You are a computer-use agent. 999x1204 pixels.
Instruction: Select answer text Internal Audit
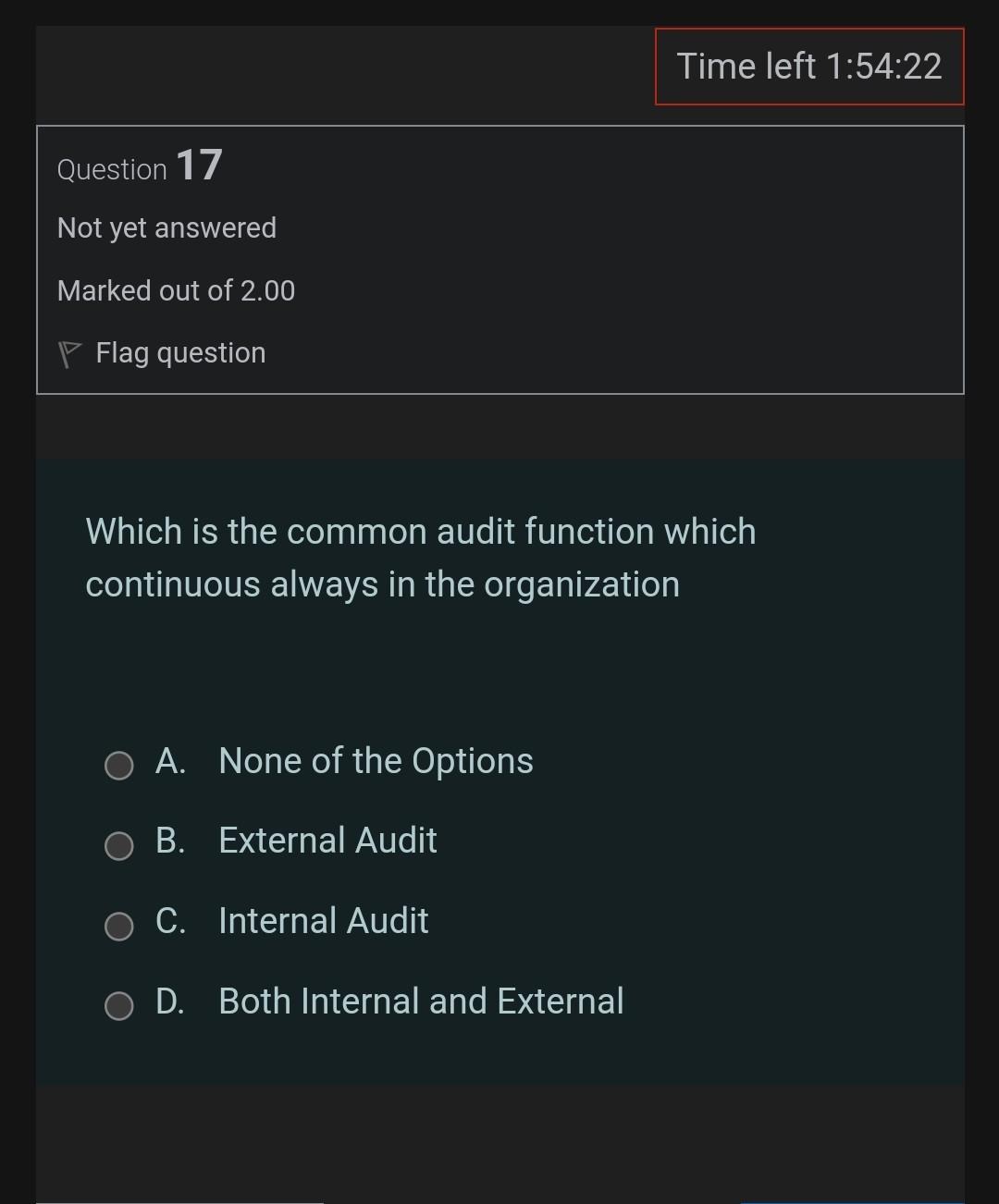click(324, 921)
